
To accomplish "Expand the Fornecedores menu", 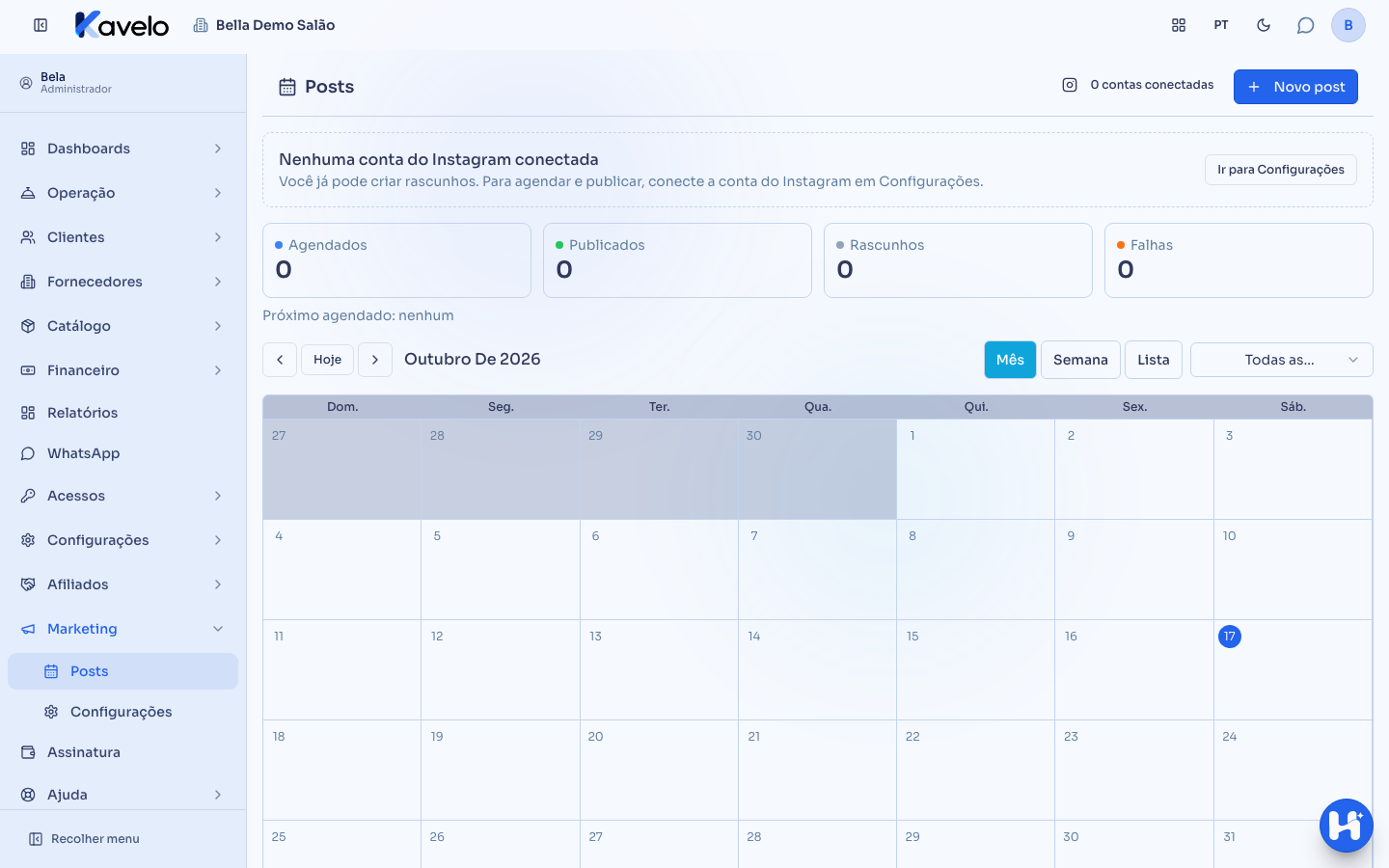I will pyautogui.click(x=123, y=282).
